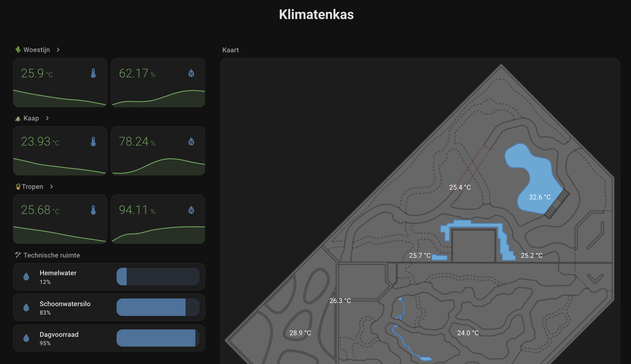Click the Kaart section heading

(x=231, y=50)
